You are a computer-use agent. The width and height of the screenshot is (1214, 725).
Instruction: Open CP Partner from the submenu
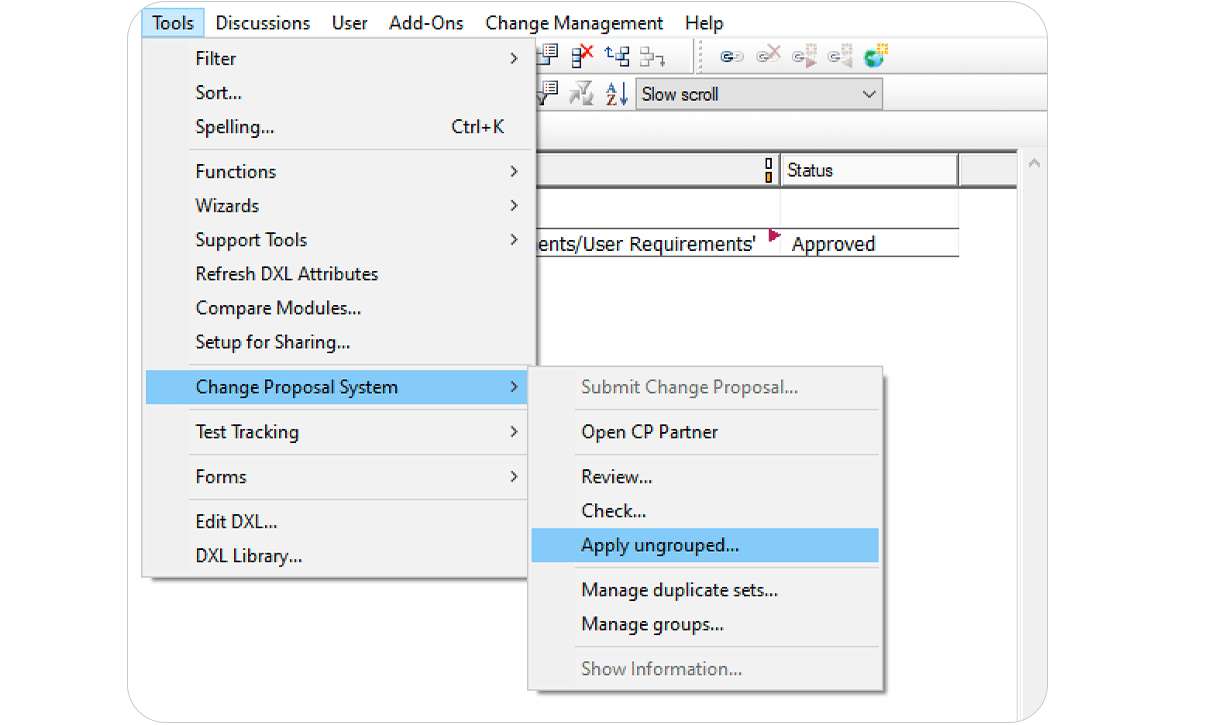[649, 432]
